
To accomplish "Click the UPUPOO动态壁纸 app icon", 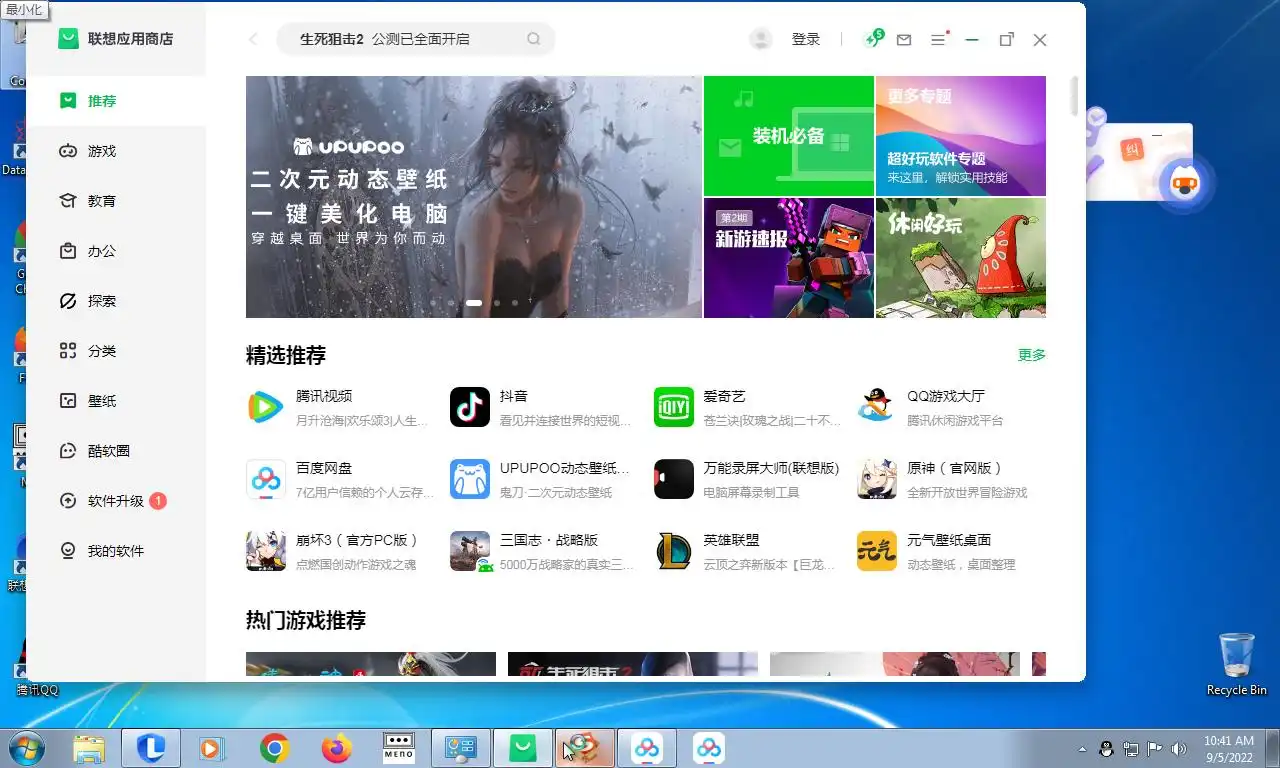I will tap(470, 479).
